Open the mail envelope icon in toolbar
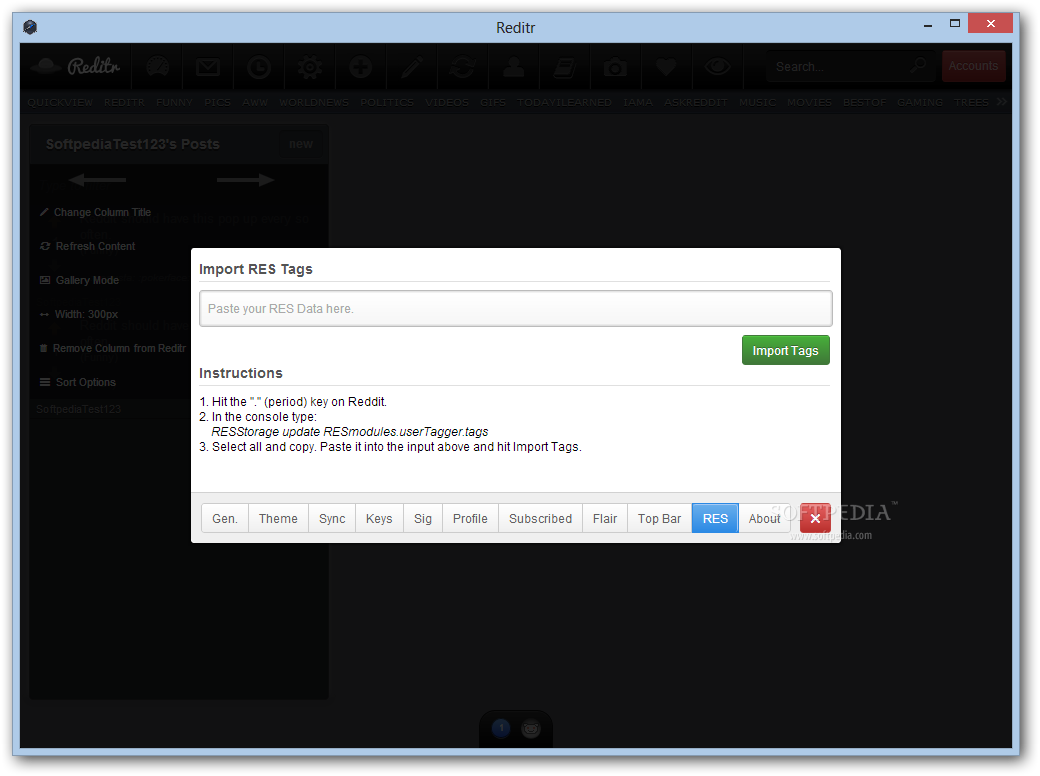Viewport: 1040px width, 776px height. pyautogui.click(x=208, y=67)
